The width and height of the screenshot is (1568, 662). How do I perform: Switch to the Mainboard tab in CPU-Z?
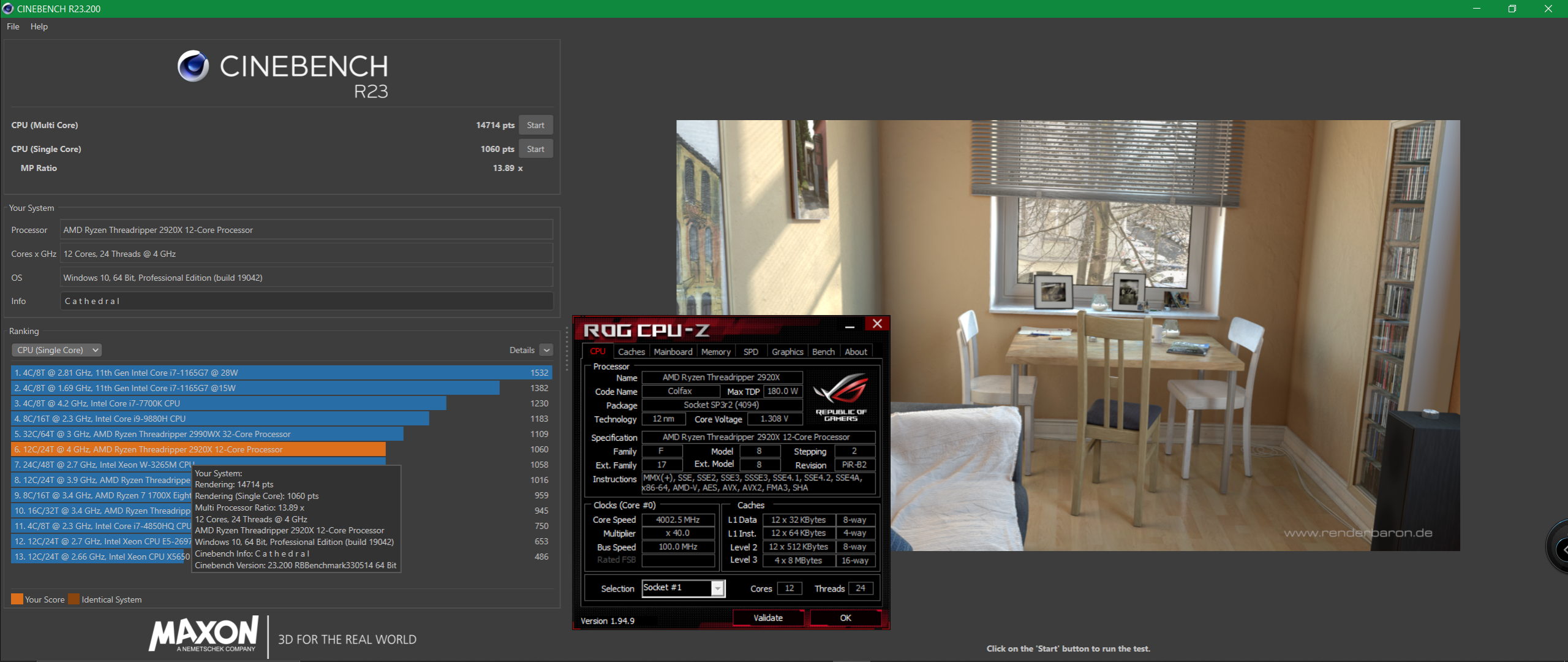click(x=673, y=352)
